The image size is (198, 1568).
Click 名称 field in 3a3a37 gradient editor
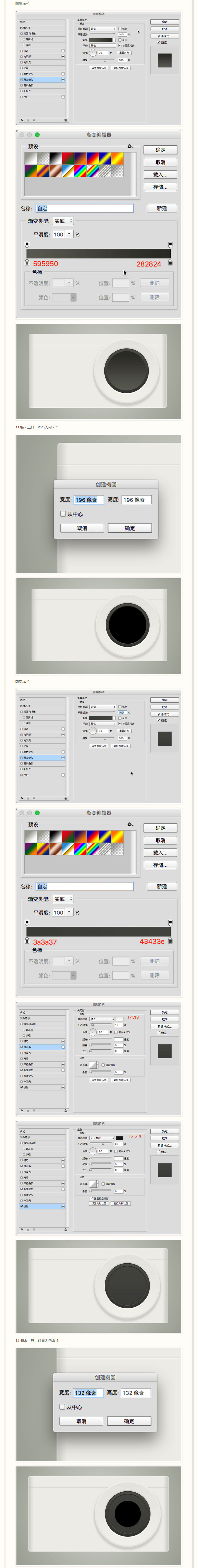click(x=84, y=886)
